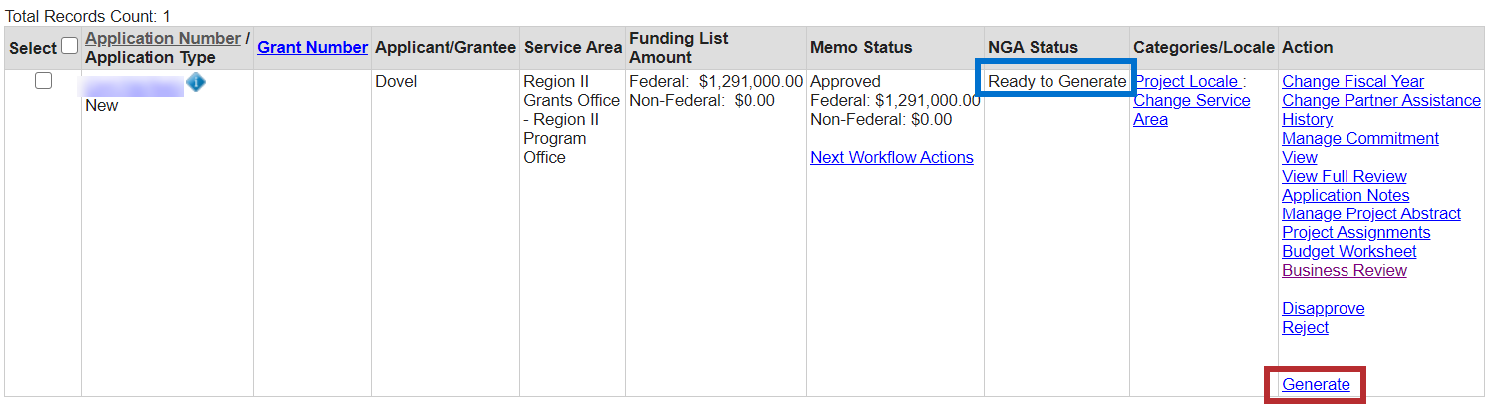The width and height of the screenshot is (1498, 419).
Task: Open the Business Review link
Action: tap(1344, 270)
